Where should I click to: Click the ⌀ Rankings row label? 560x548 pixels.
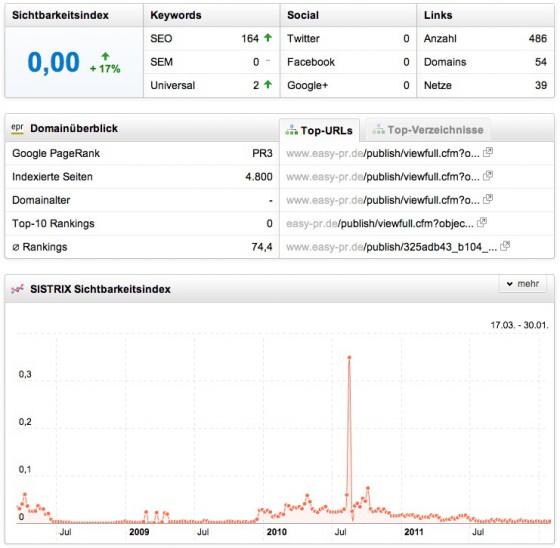point(40,247)
